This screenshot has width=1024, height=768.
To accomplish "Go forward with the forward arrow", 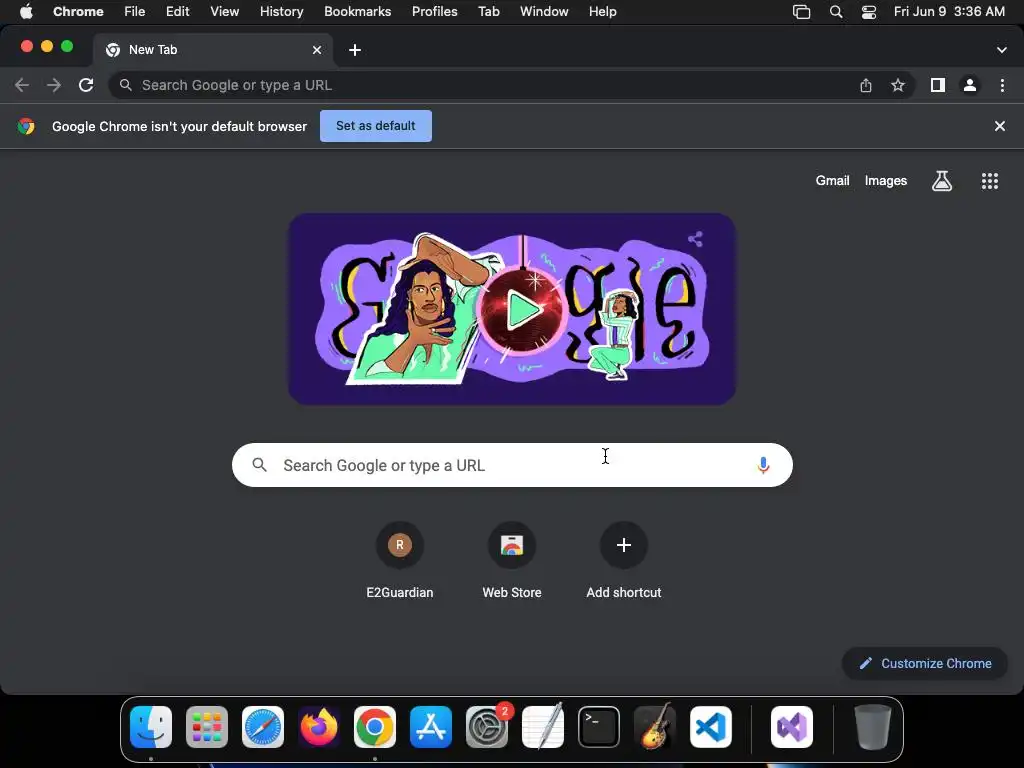I will point(54,85).
